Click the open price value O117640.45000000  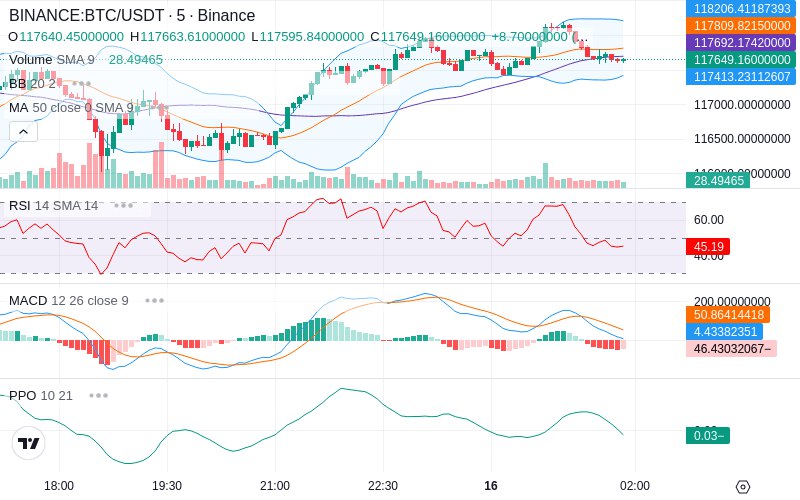tap(66, 37)
